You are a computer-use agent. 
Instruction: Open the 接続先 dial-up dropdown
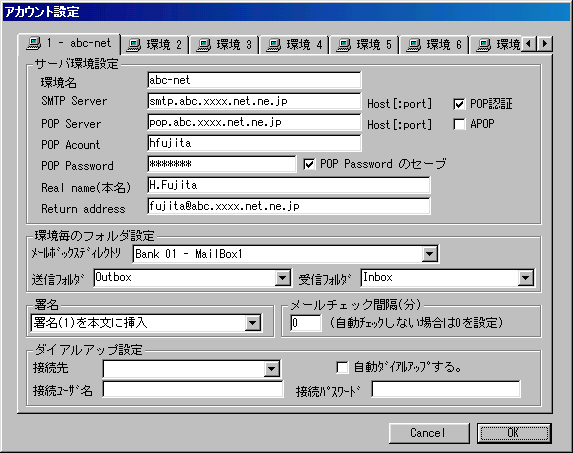point(272,369)
